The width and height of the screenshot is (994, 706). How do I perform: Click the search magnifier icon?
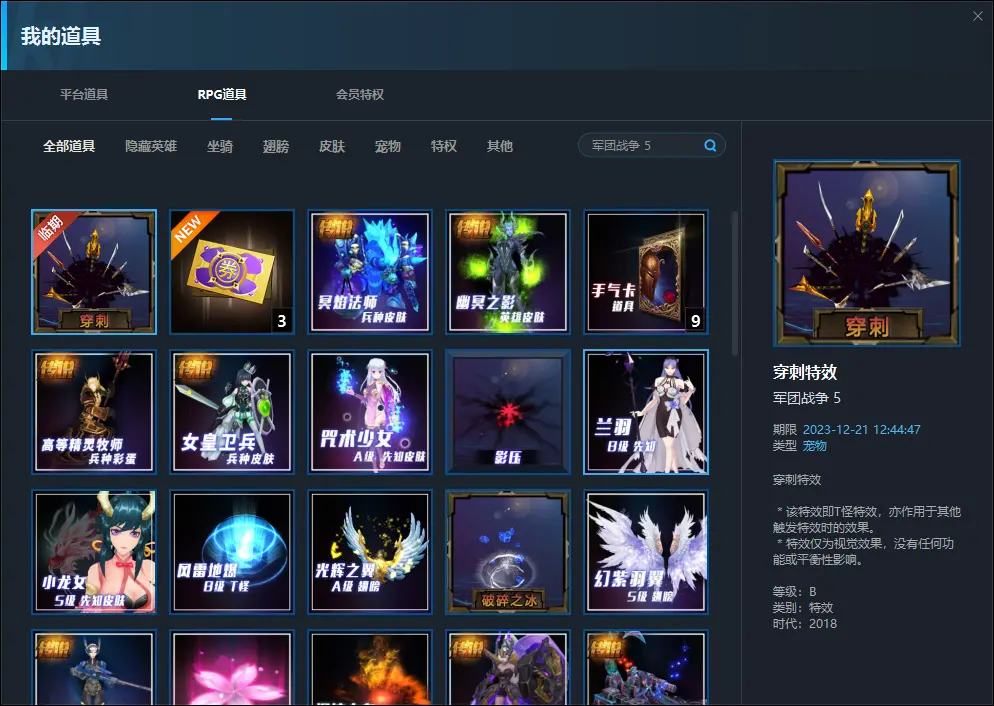tap(710, 146)
